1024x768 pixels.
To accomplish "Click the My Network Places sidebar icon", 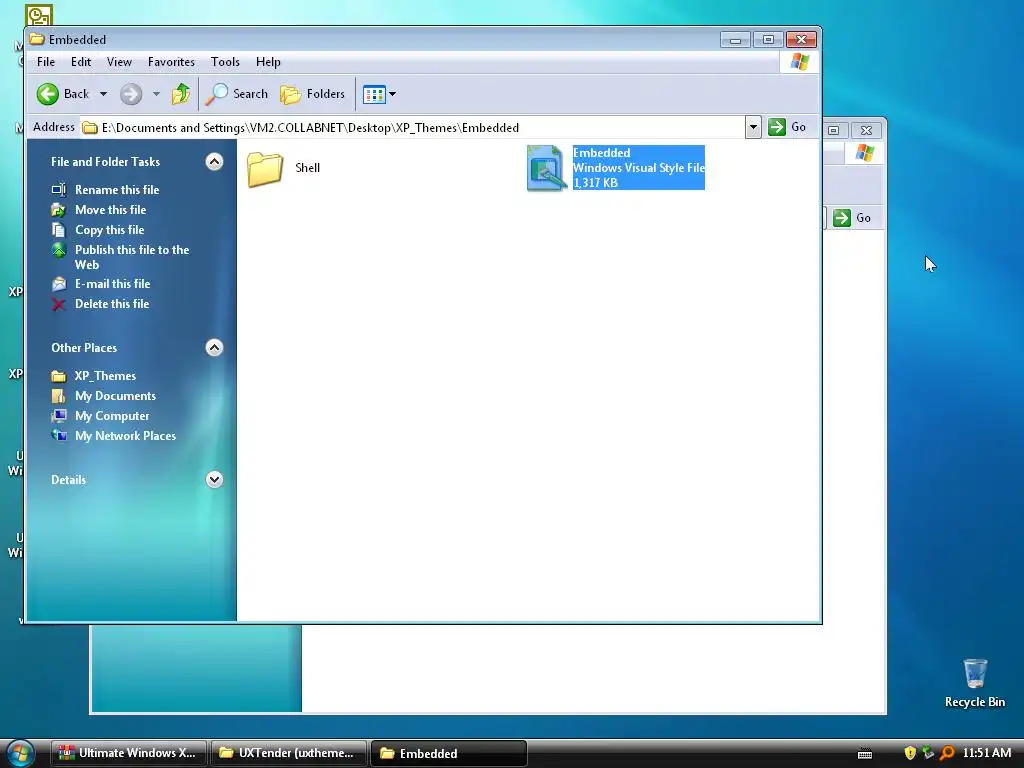I will (x=59, y=436).
